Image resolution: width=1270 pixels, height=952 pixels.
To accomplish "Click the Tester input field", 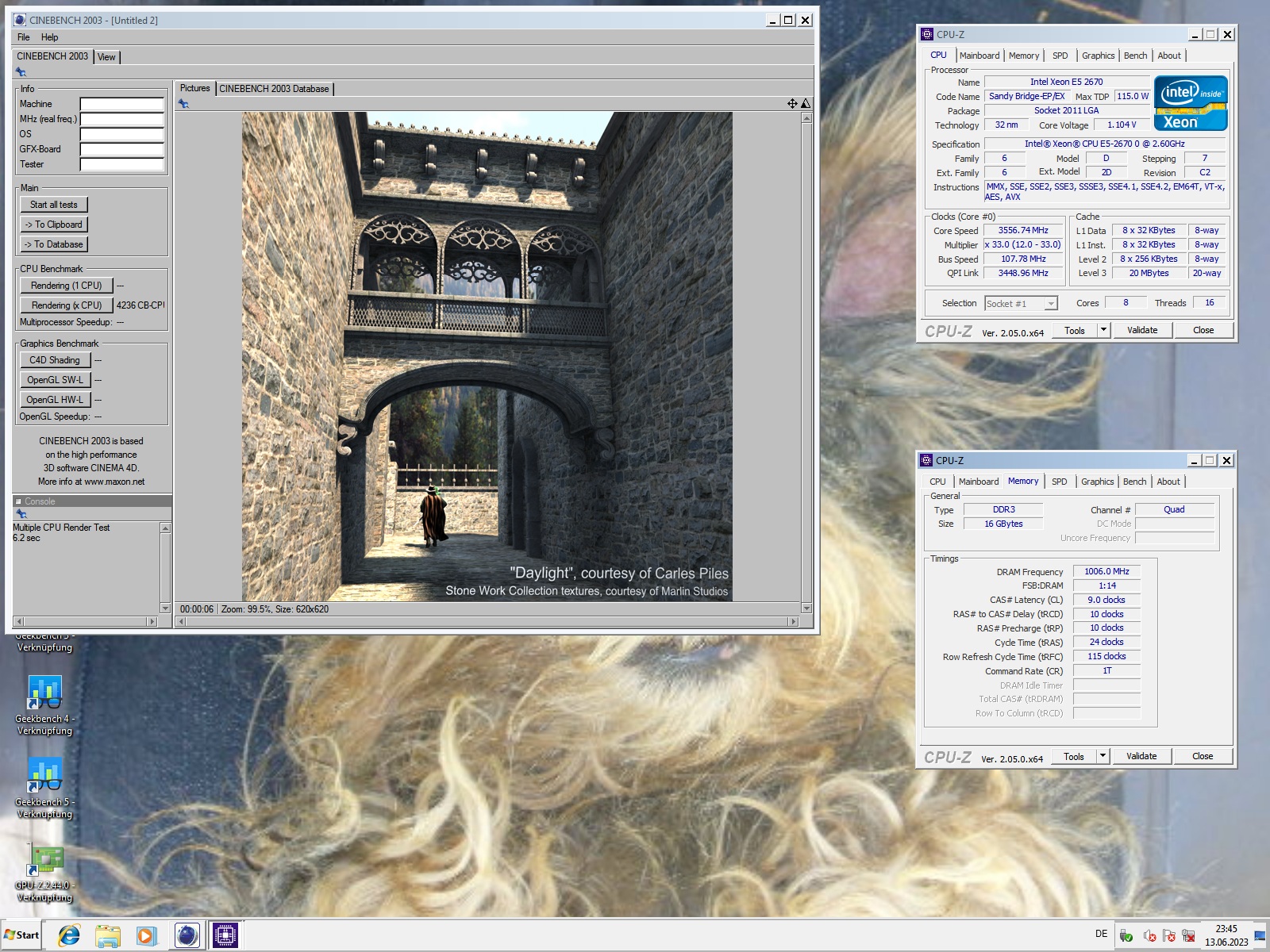I will coord(121,164).
